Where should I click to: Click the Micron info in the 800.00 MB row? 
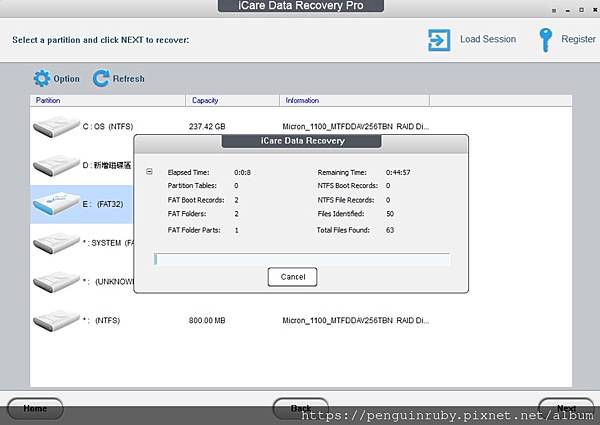[x=355, y=321]
